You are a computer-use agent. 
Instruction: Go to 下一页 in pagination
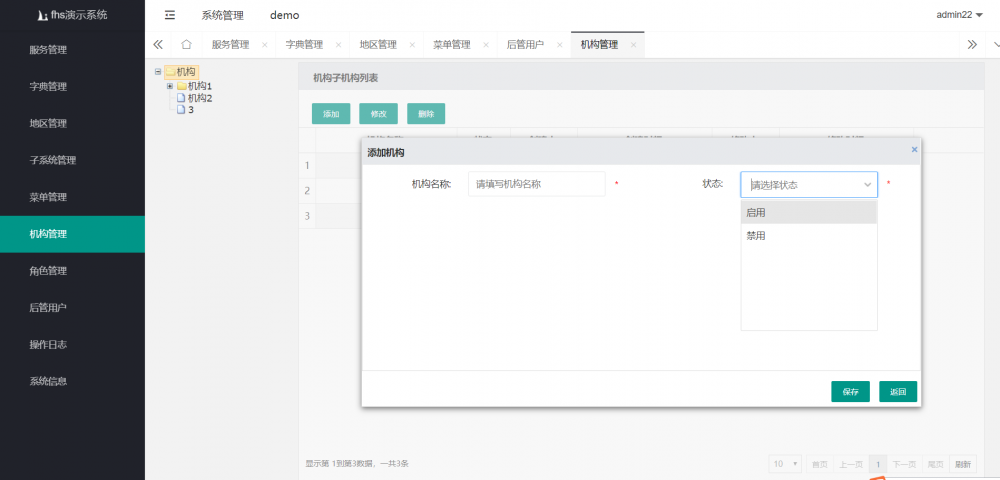click(904, 464)
